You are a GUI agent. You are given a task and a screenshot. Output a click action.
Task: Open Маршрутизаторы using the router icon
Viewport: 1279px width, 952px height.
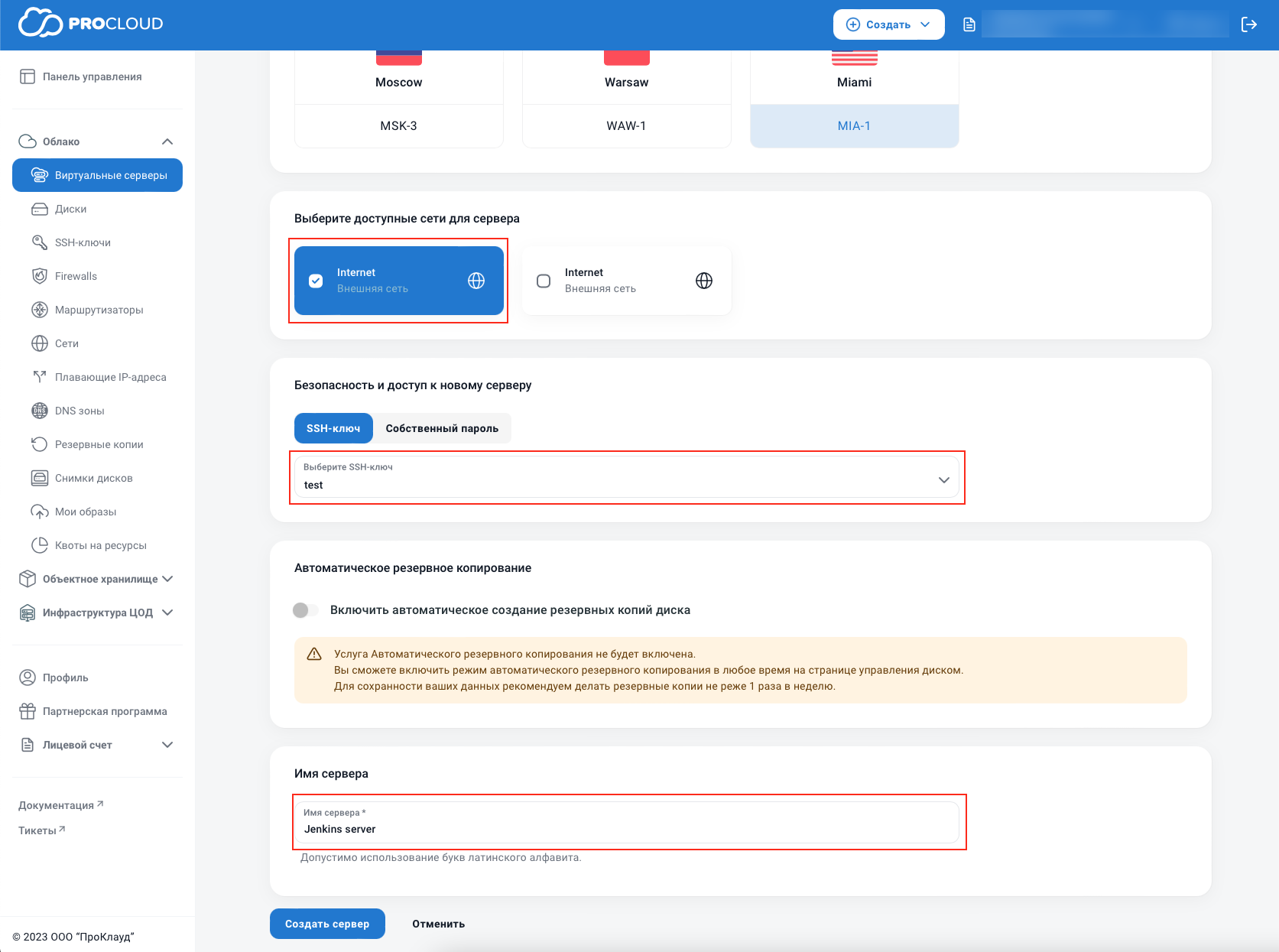click(39, 310)
